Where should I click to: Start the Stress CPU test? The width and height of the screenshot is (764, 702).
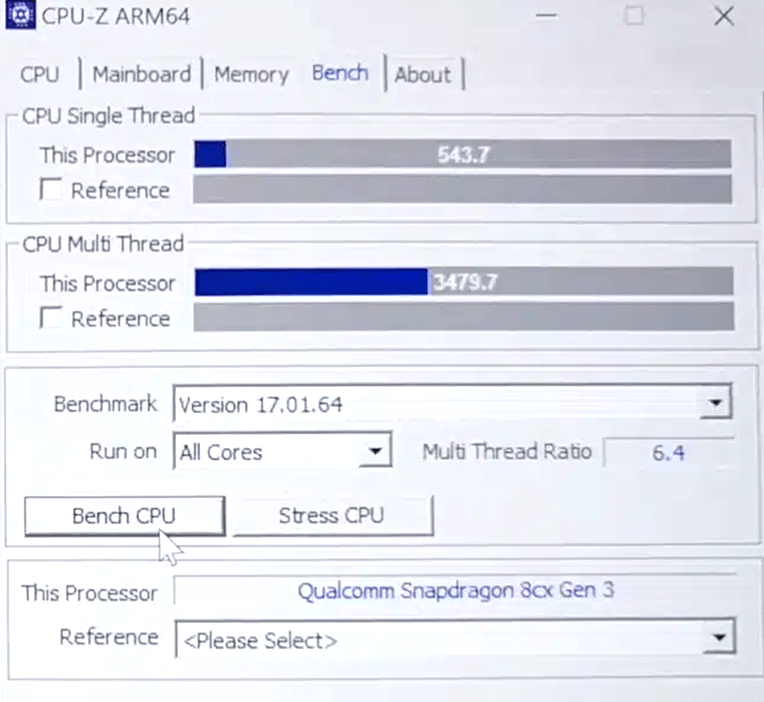coord(331,516)
